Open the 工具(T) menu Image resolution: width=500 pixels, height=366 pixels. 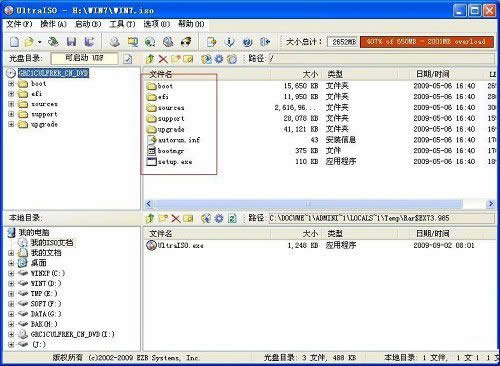point(122,24)
